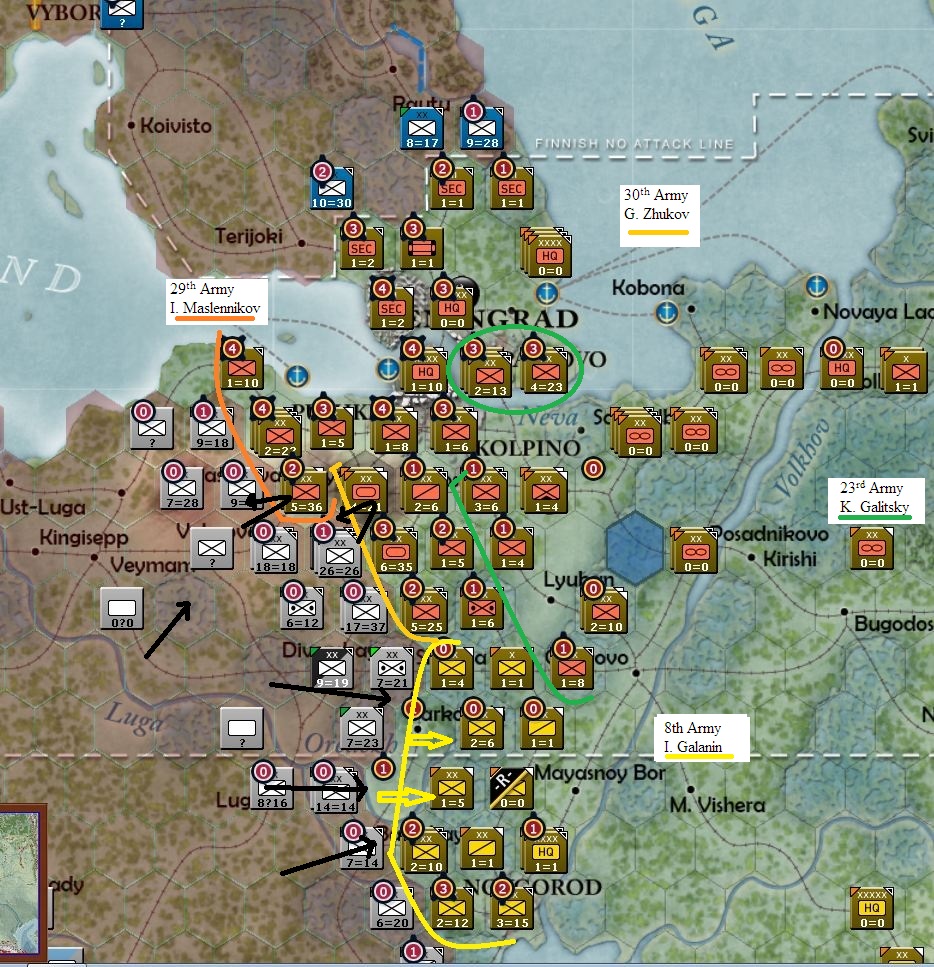Select the yellow Soviet counter showing 3=15
The image size is (934, 967).
pyautogui.click(x=511, y=909)
